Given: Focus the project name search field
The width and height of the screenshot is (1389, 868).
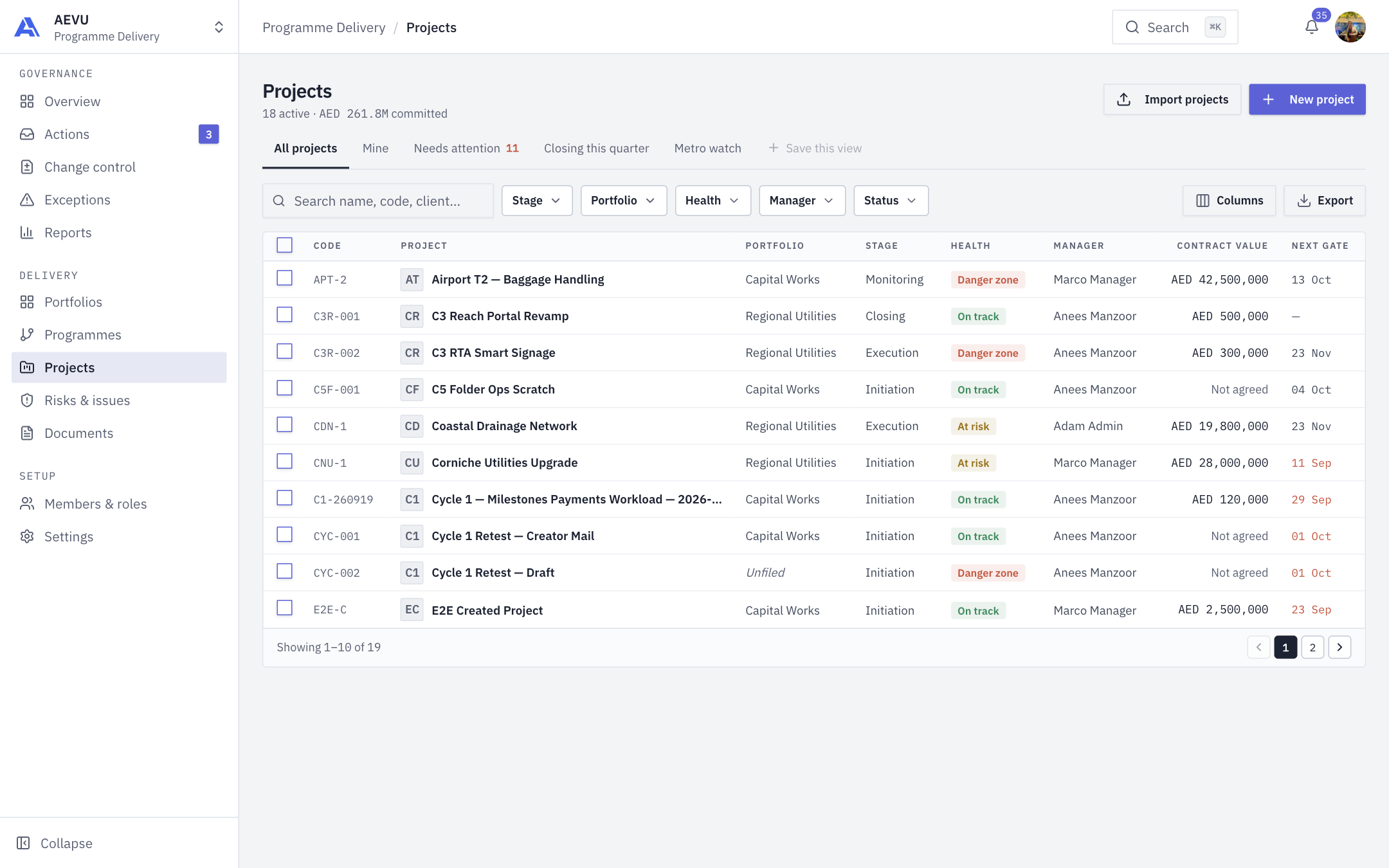Looking at the screenshot, I should tap(378, 201).
